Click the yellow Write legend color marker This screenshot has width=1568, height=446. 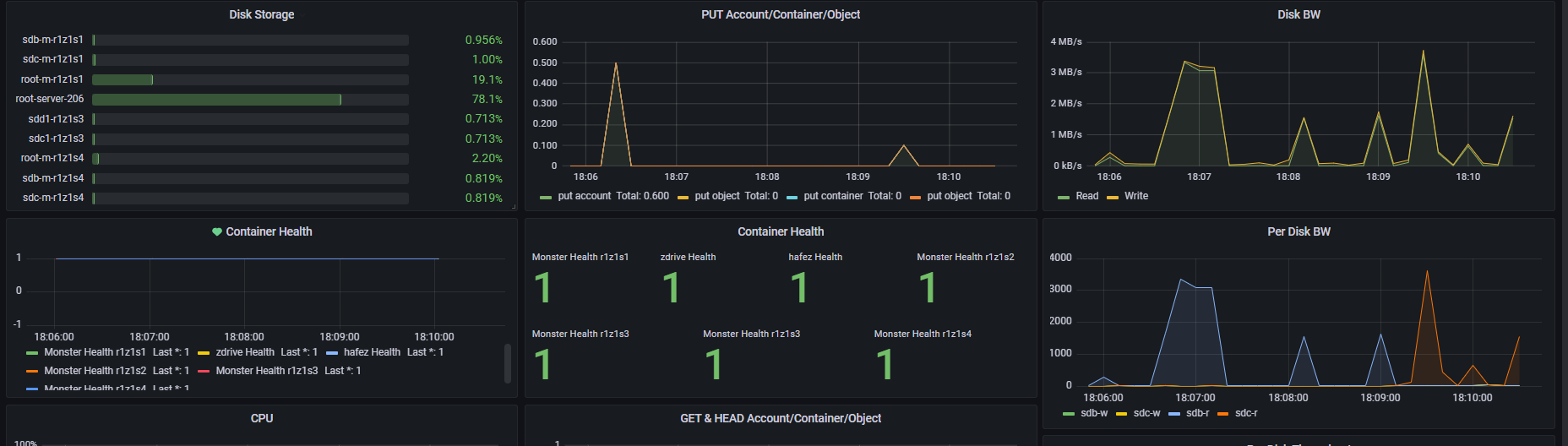point(1113,197)
